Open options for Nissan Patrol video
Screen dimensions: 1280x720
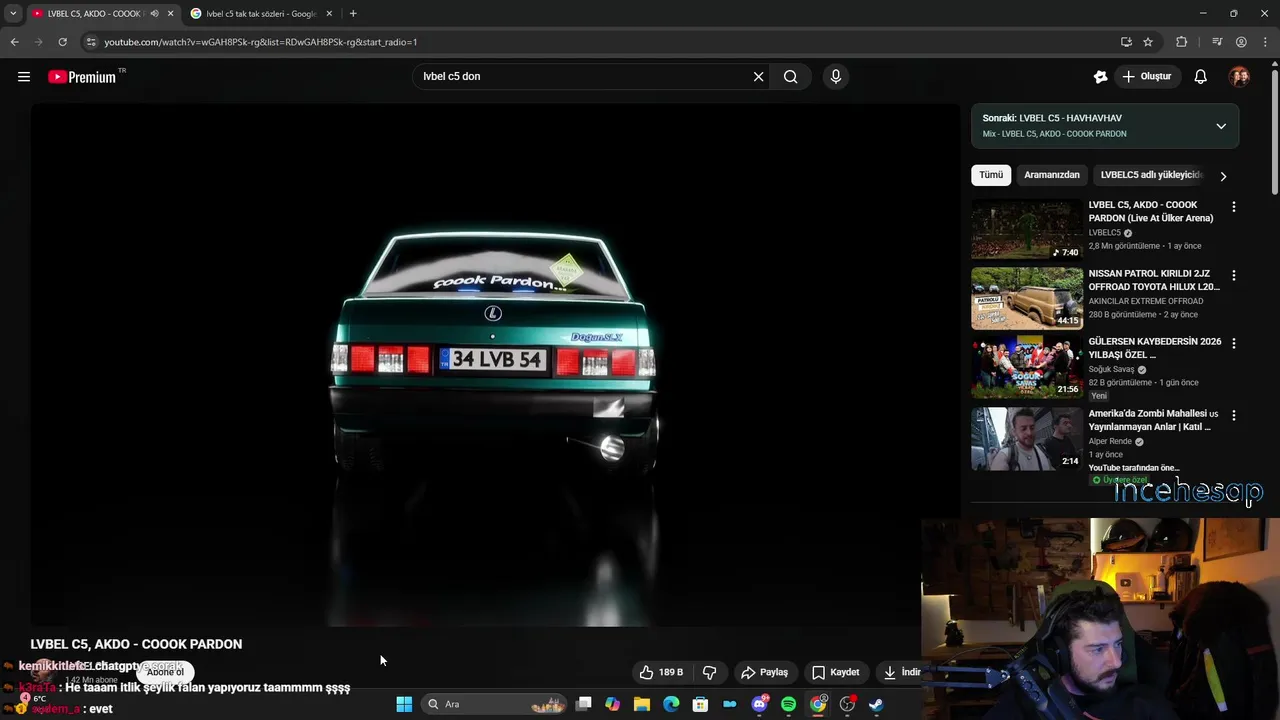point(1233,275)
